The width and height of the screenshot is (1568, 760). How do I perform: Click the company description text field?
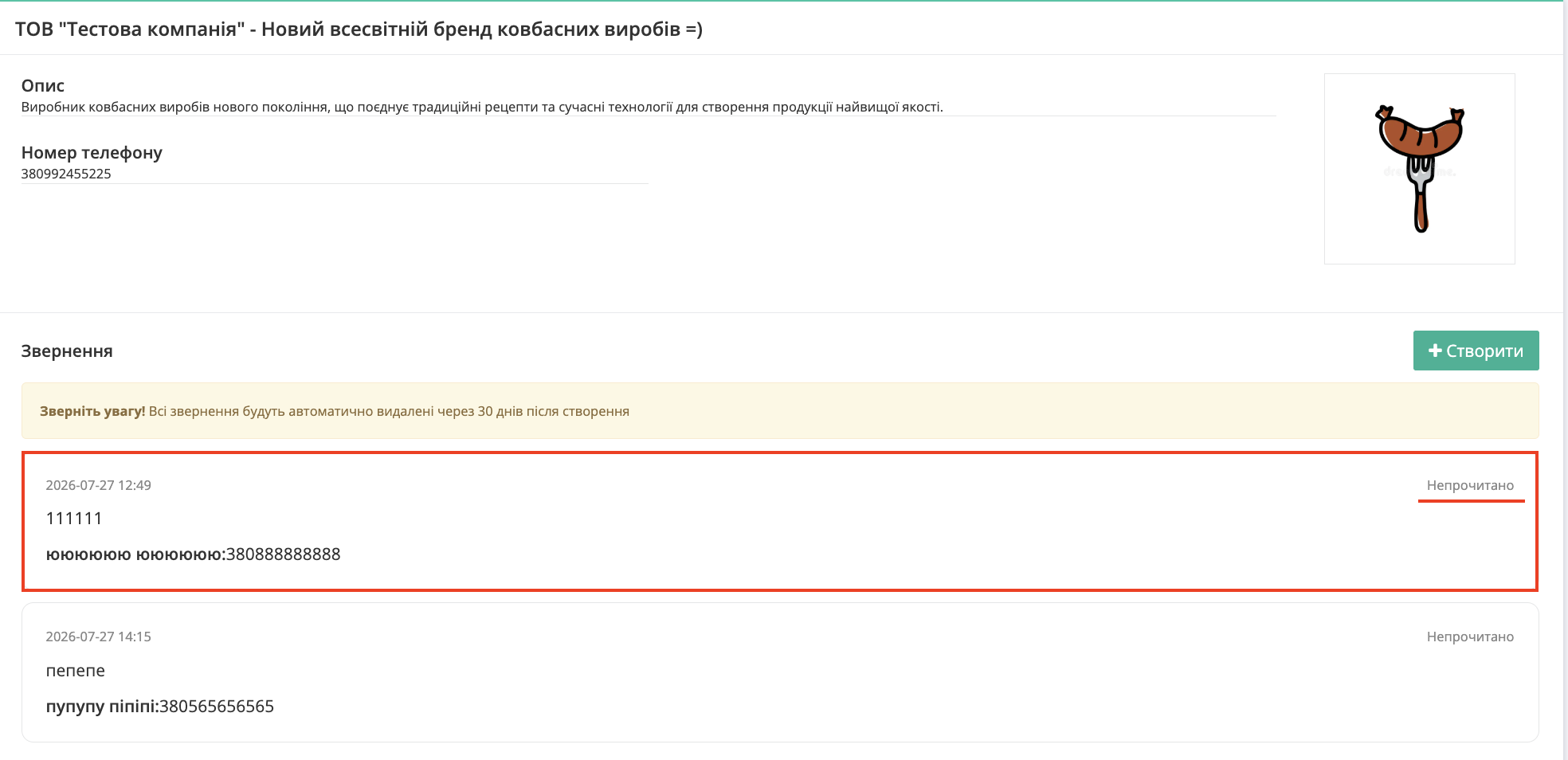click(649, 107)
